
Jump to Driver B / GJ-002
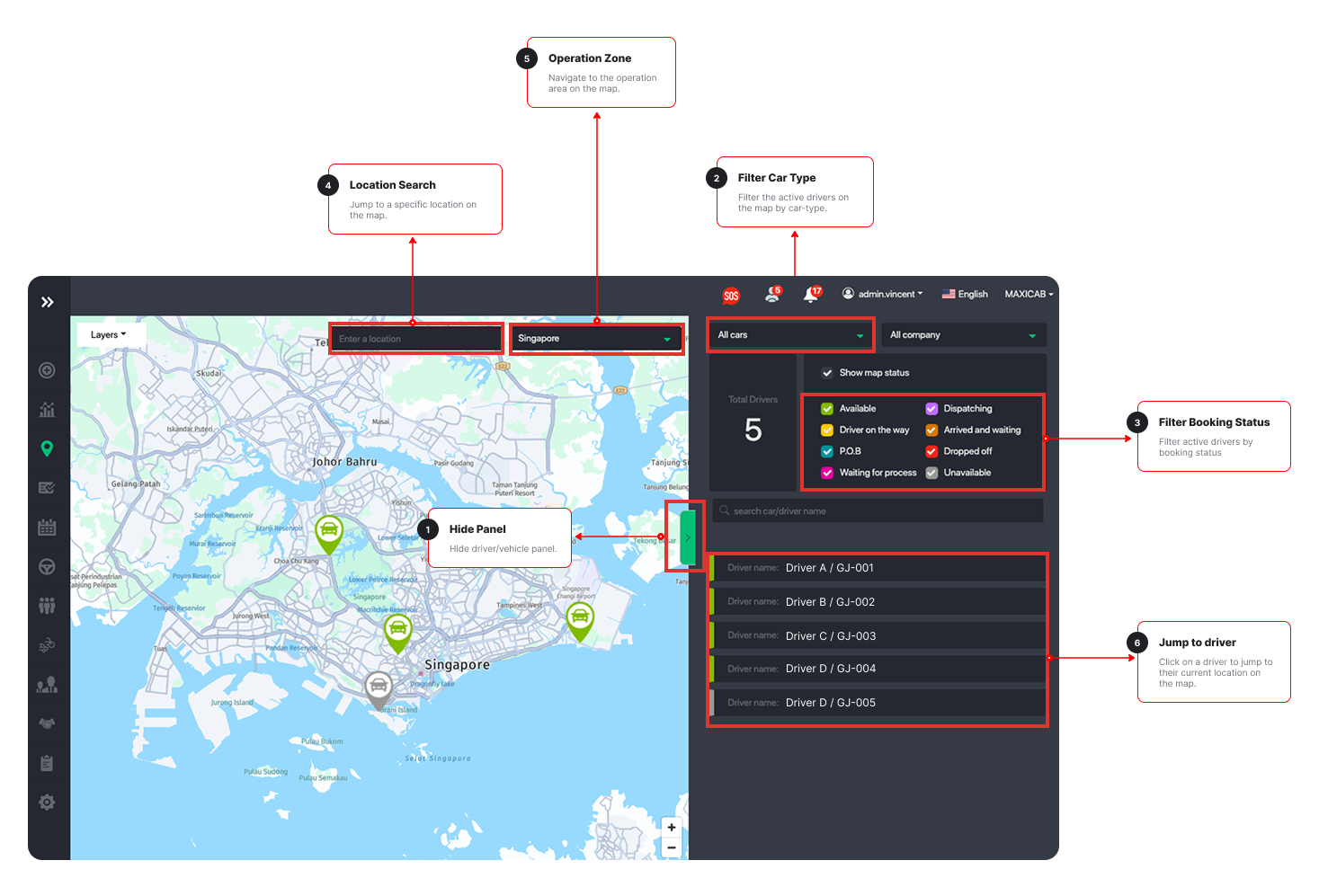[878, 602]
